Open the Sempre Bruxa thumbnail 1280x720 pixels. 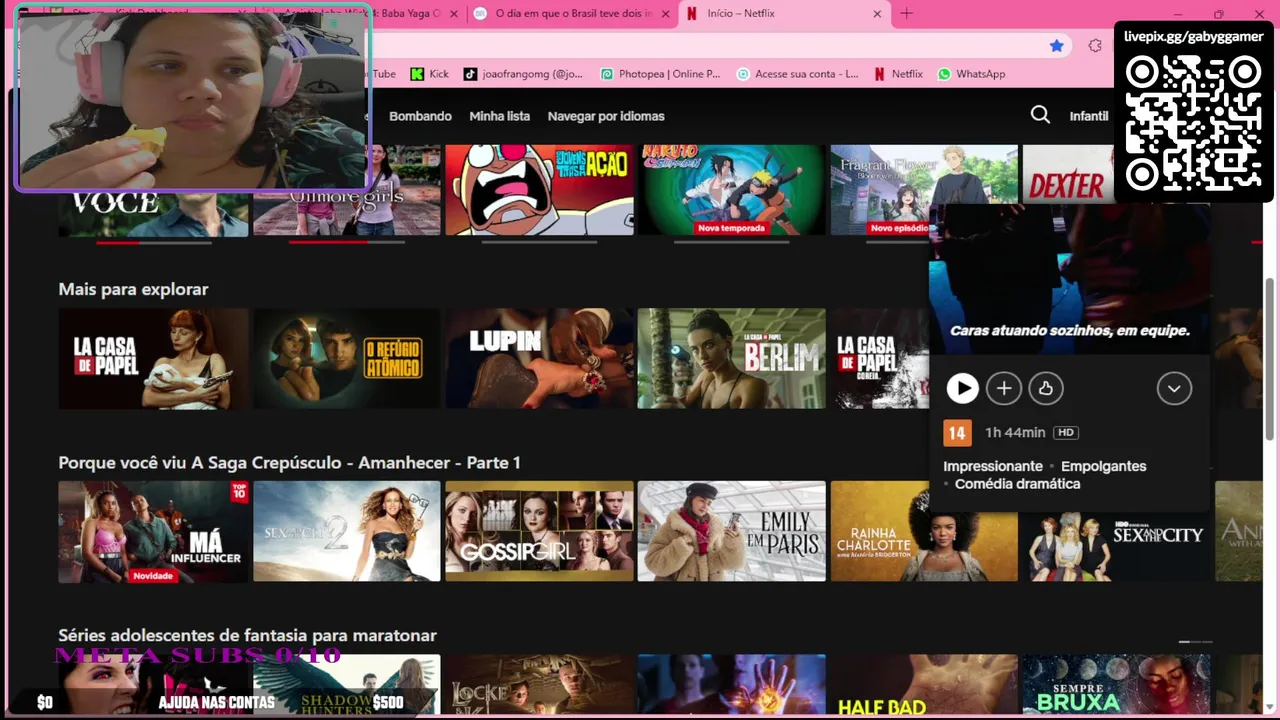[1116, 685]
